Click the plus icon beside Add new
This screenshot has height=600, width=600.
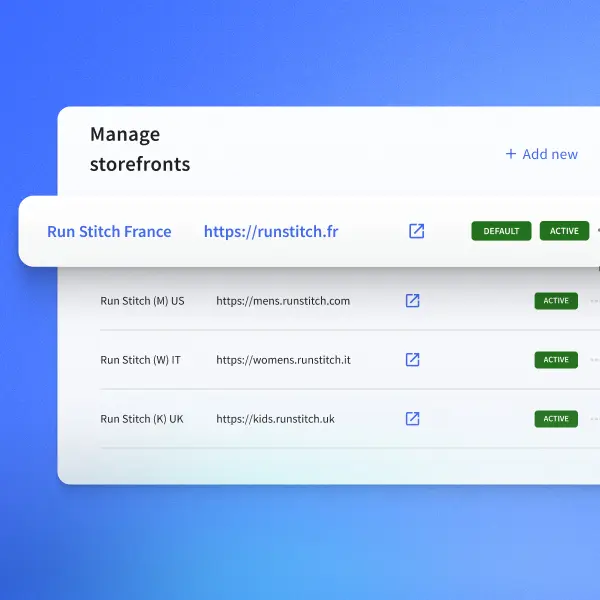tap(511, 154)
